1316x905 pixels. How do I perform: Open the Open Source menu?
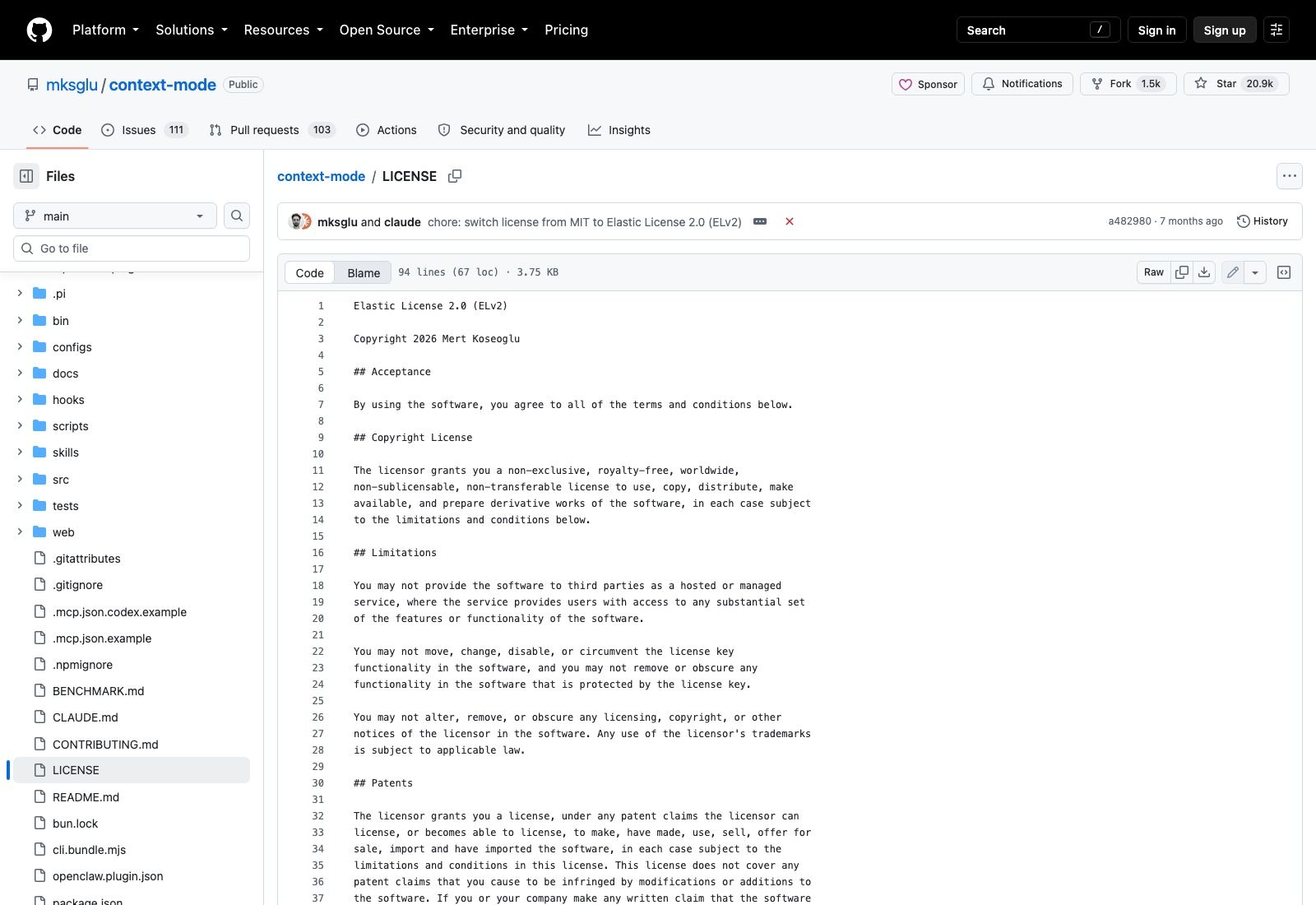[387, 30]
